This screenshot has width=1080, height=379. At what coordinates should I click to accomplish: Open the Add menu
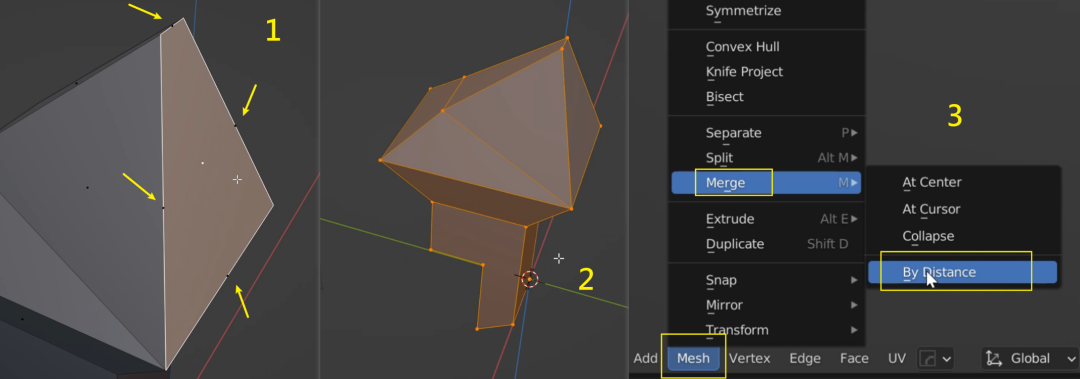[x=645, y=358]
